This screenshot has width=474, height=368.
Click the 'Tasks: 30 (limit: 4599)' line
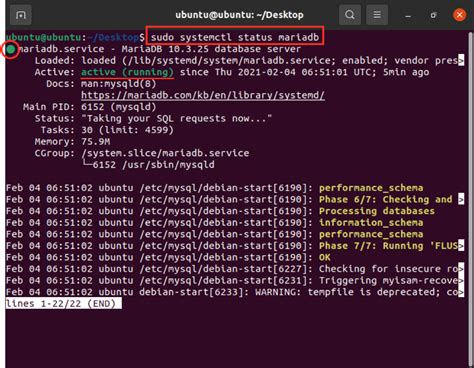click(x=107, y=130)
